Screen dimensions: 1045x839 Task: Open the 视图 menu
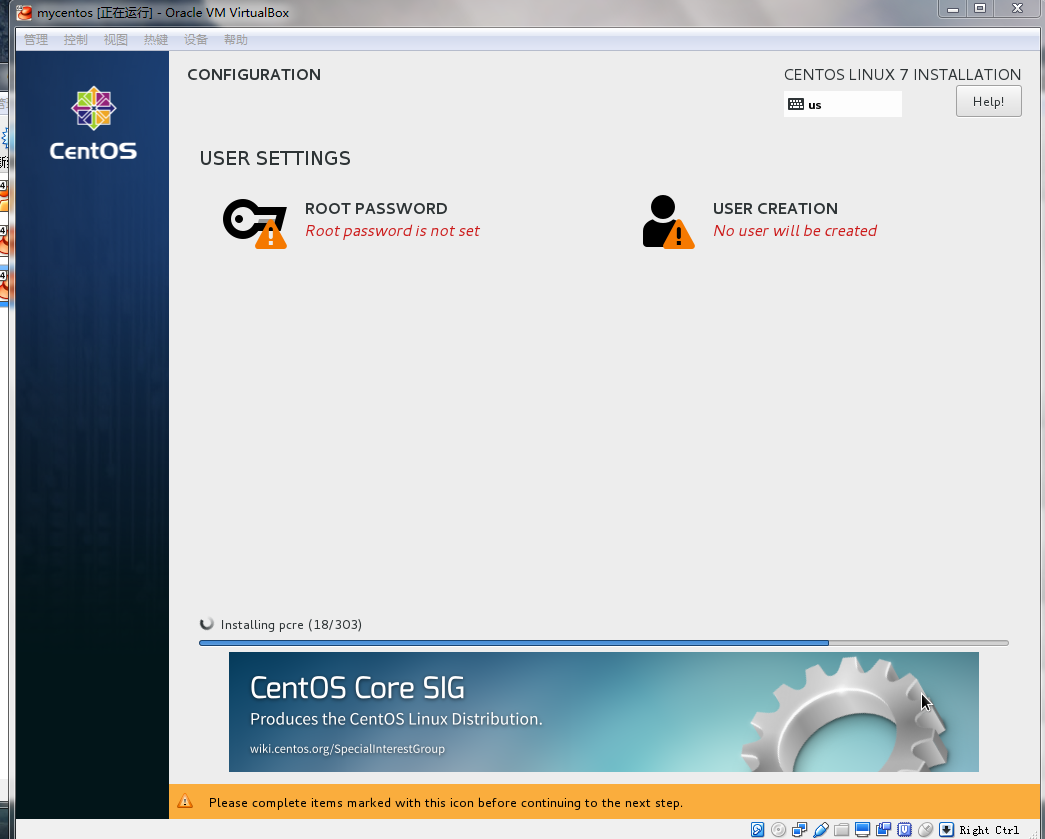115,40
